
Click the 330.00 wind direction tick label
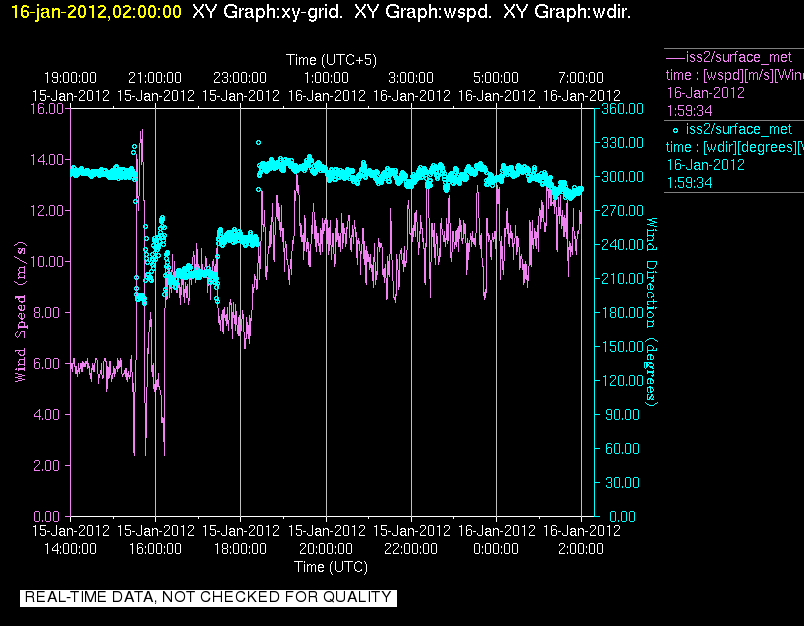click(622, 143)
